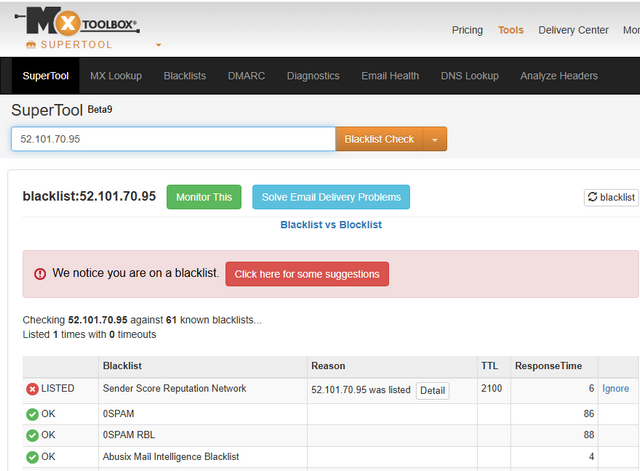
Task: Refresh the blacklist lookup
Action: point(611,198)
